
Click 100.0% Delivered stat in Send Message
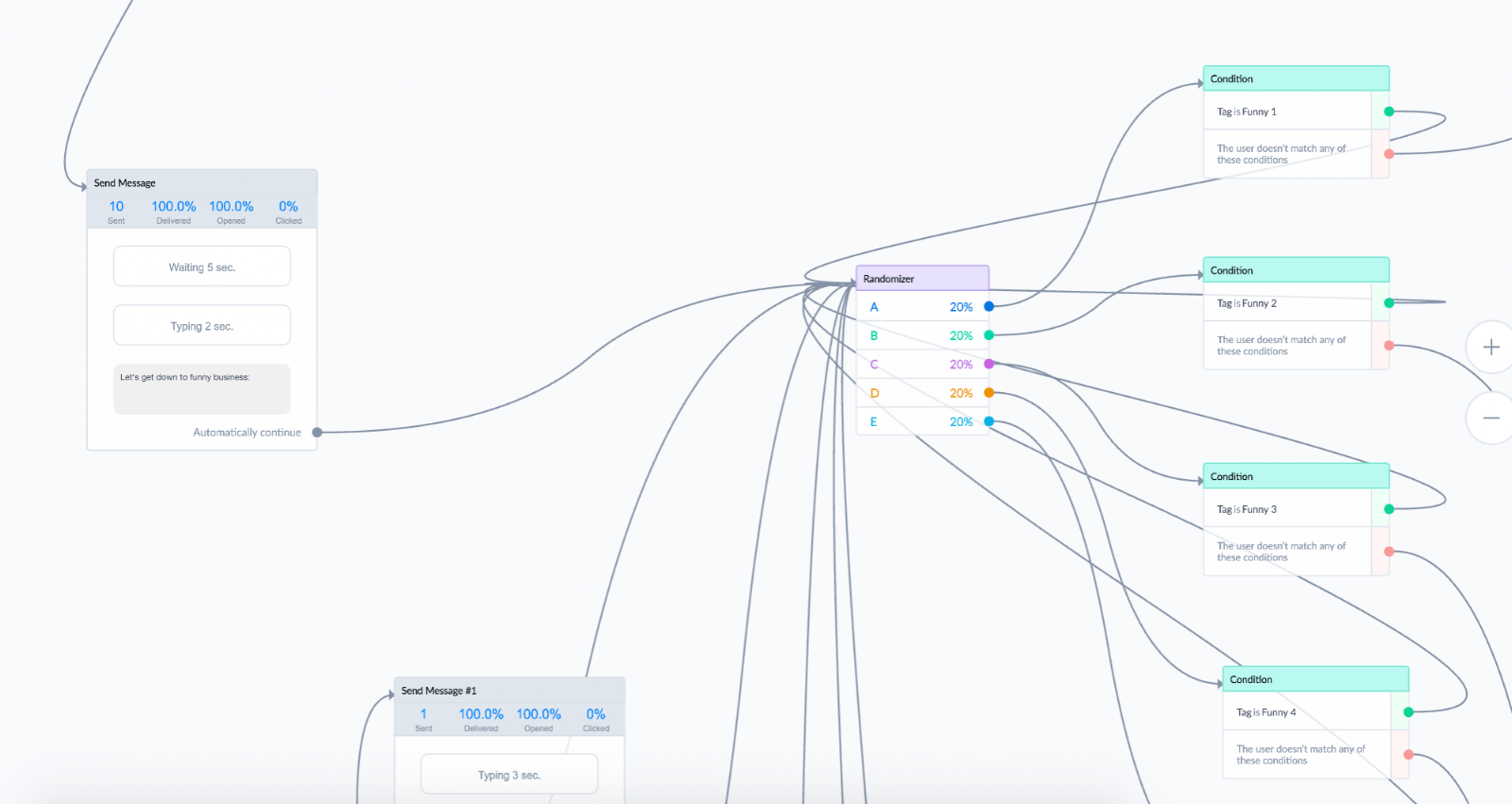click(x=174, y=212)
